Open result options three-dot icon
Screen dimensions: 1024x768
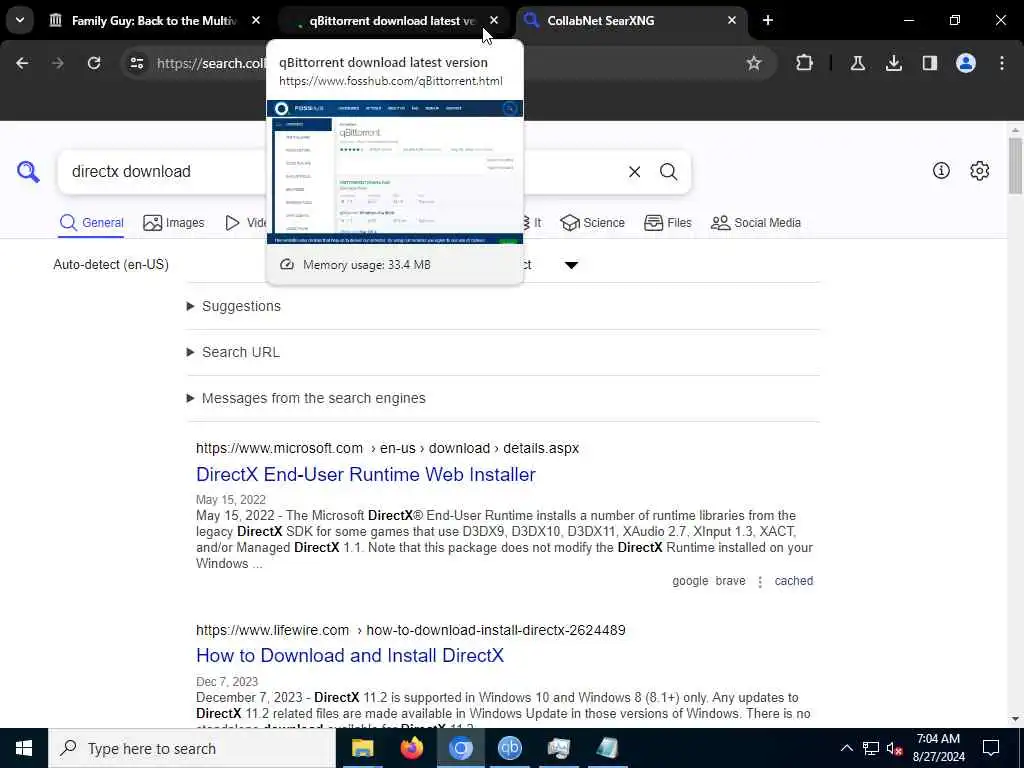pyautogui.click(x=760, y=582)
